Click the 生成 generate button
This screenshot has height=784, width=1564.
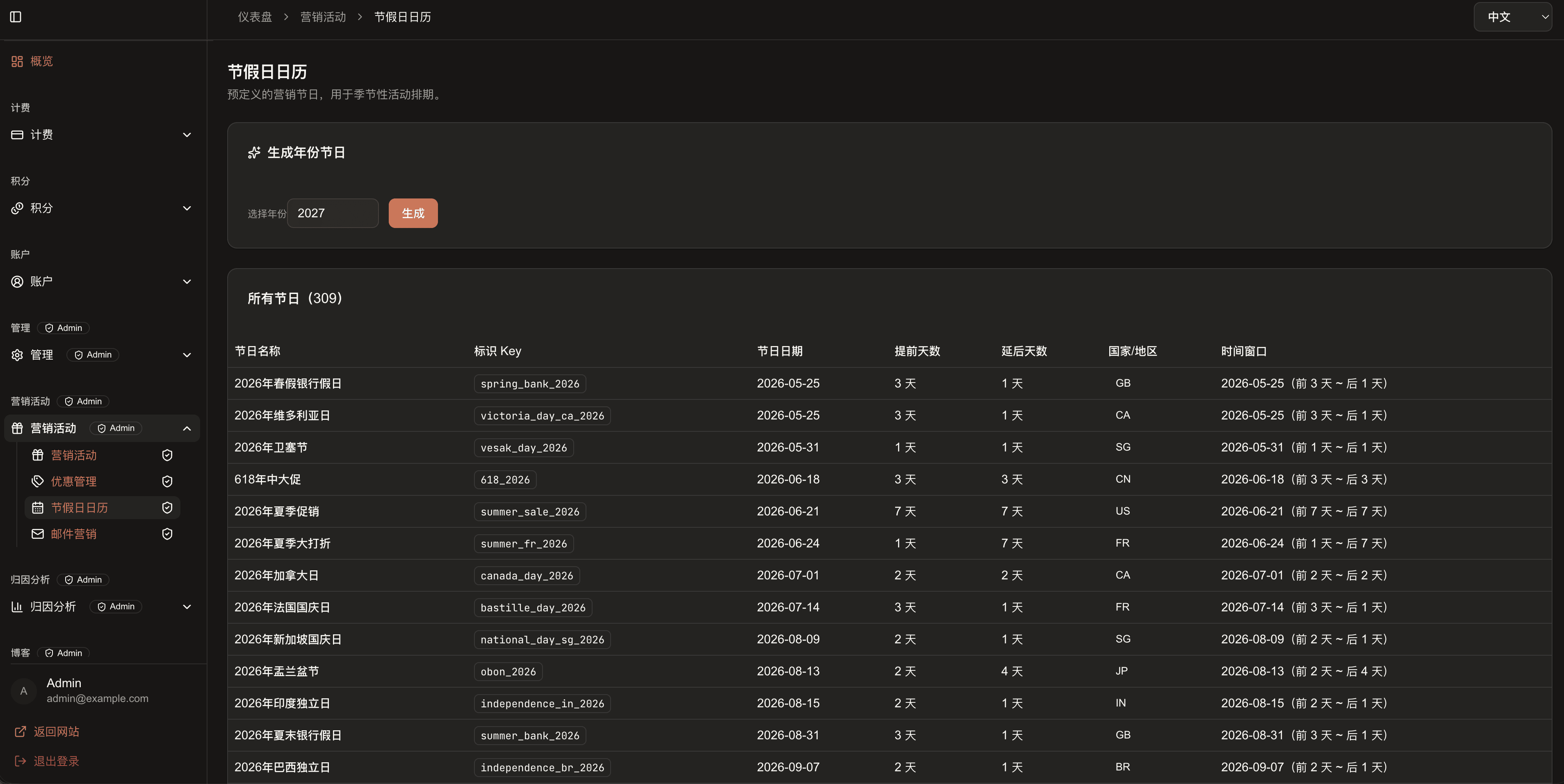tap(413, 213)
